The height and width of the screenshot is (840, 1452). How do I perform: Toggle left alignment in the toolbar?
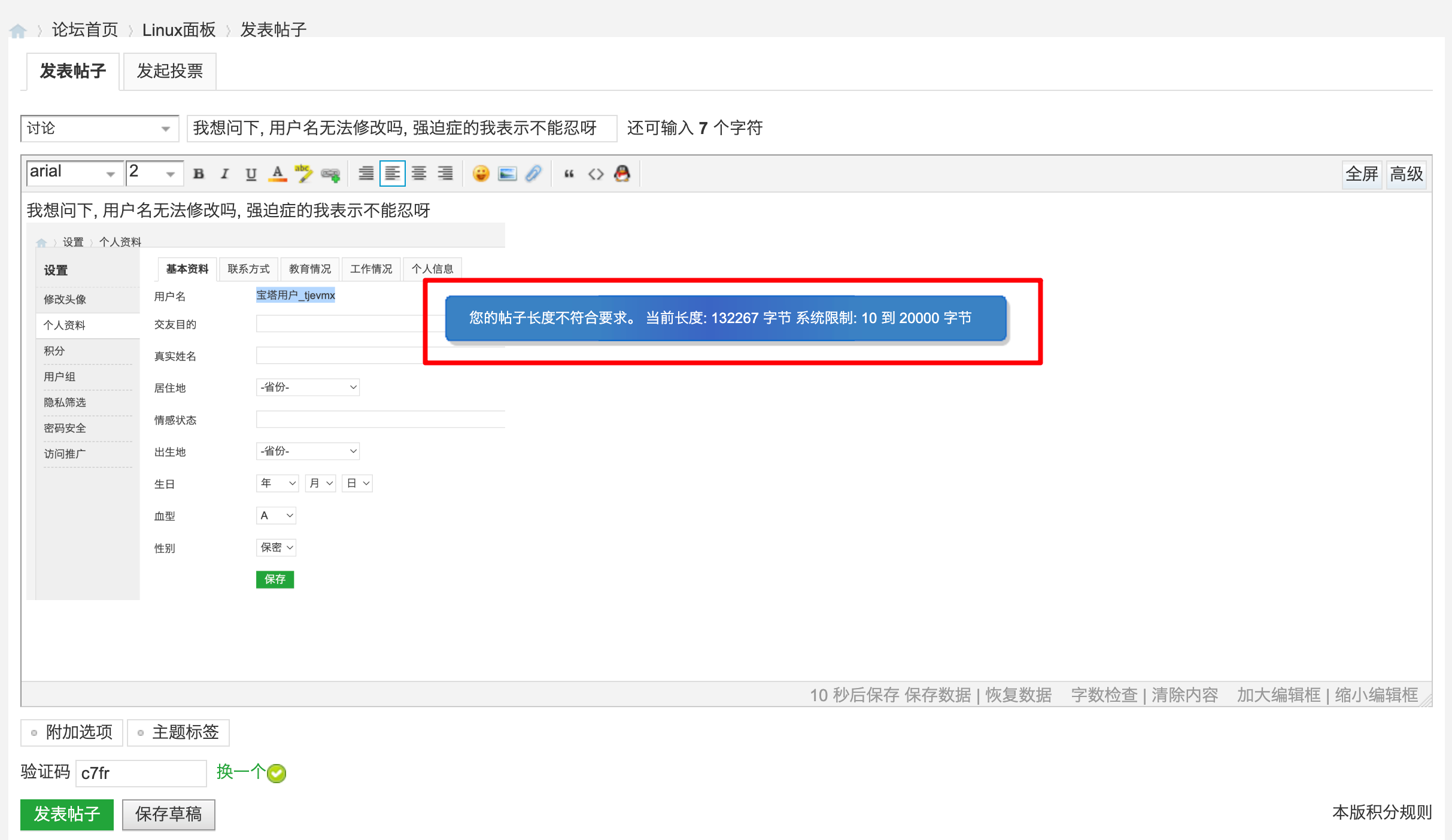tap(393, 174)
